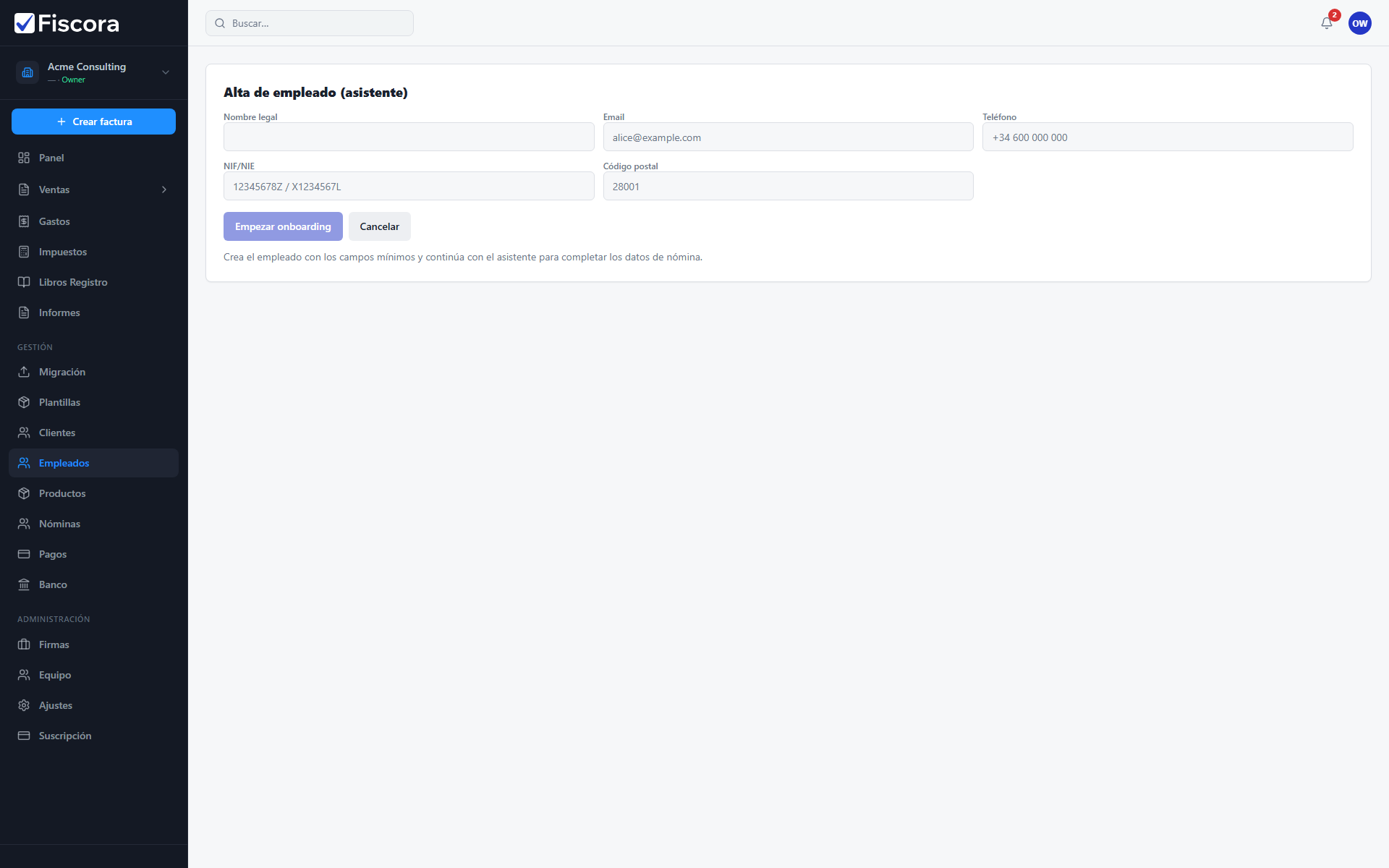Image resolution: width=1389 pixels, height=868 pixels.
Task: Click the Libros Registro book icon
Action: click(x=24, y=282)
